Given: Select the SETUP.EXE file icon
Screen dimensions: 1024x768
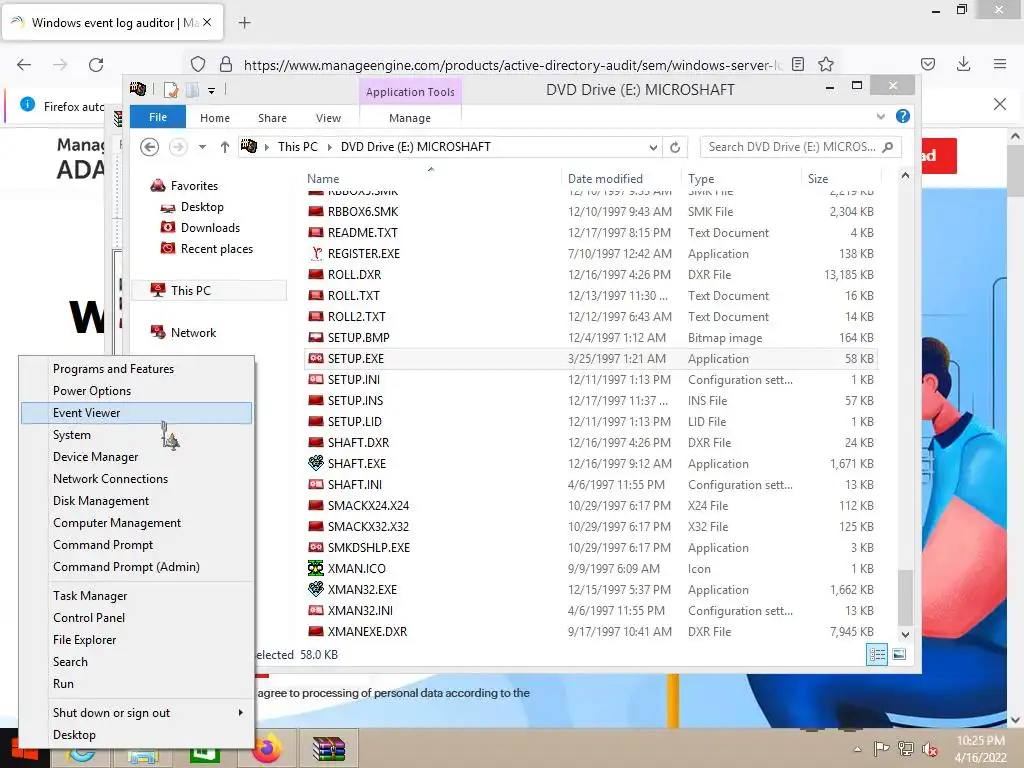Looking at the screenshot, I should pos(315,359).
